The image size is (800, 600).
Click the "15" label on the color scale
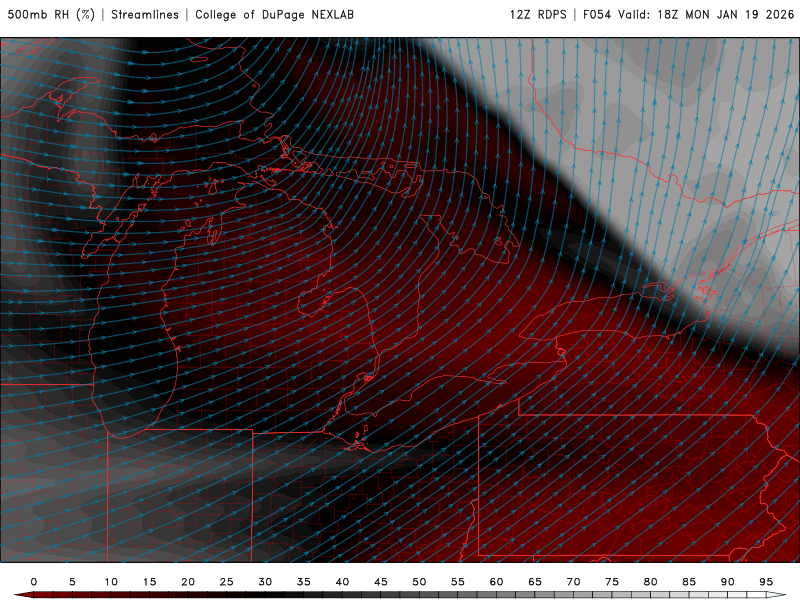(x=149, y=582)
